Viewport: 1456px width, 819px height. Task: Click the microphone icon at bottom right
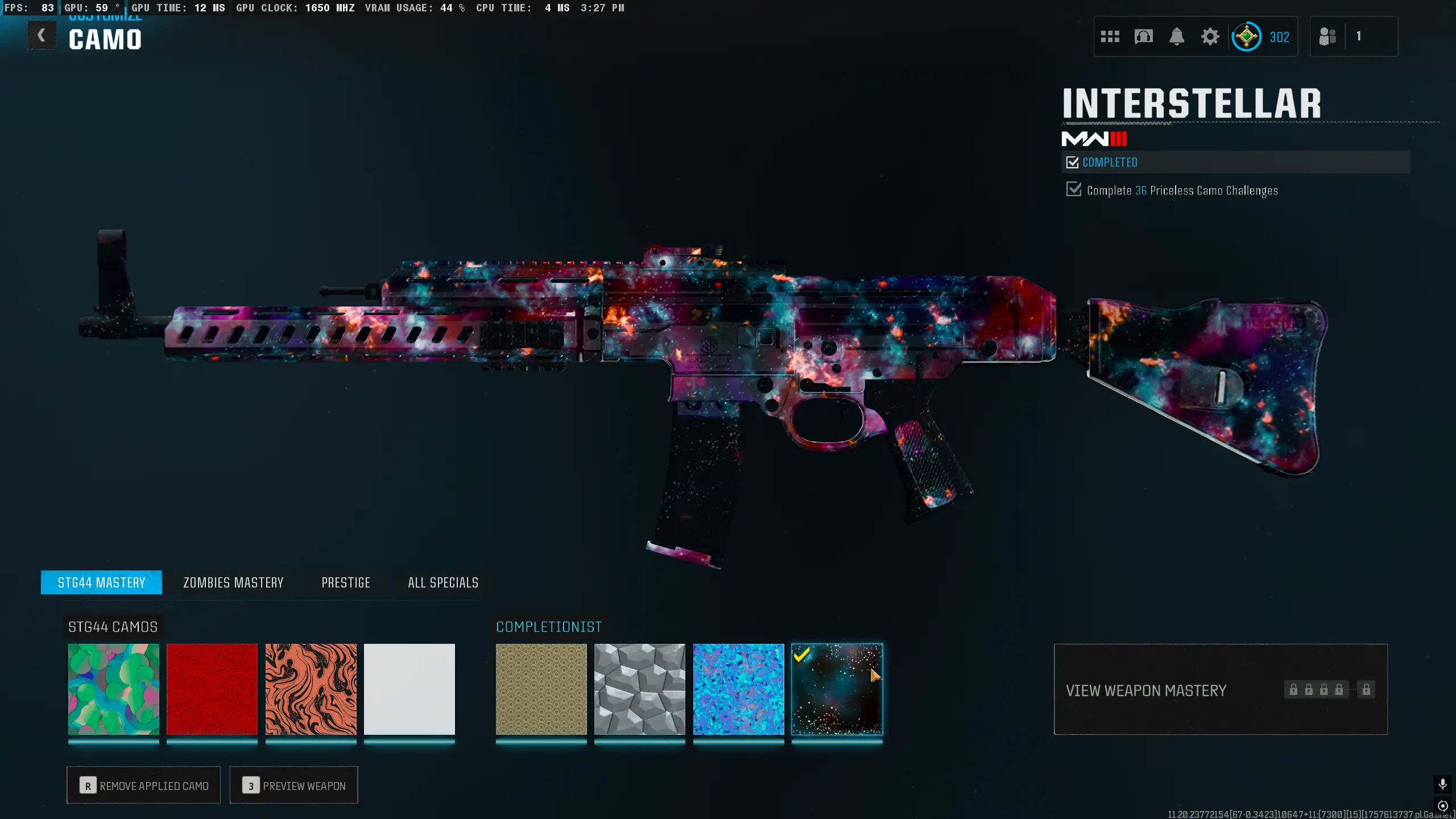point(1442,784)
